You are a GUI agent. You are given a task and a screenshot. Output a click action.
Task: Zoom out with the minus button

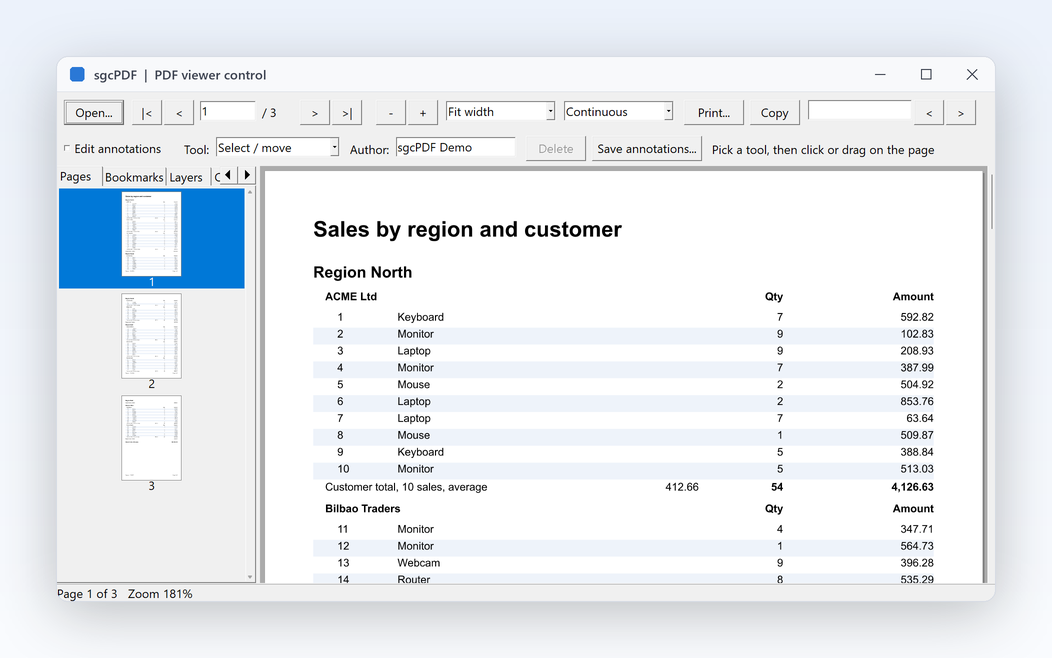click(x=390, y=113)
